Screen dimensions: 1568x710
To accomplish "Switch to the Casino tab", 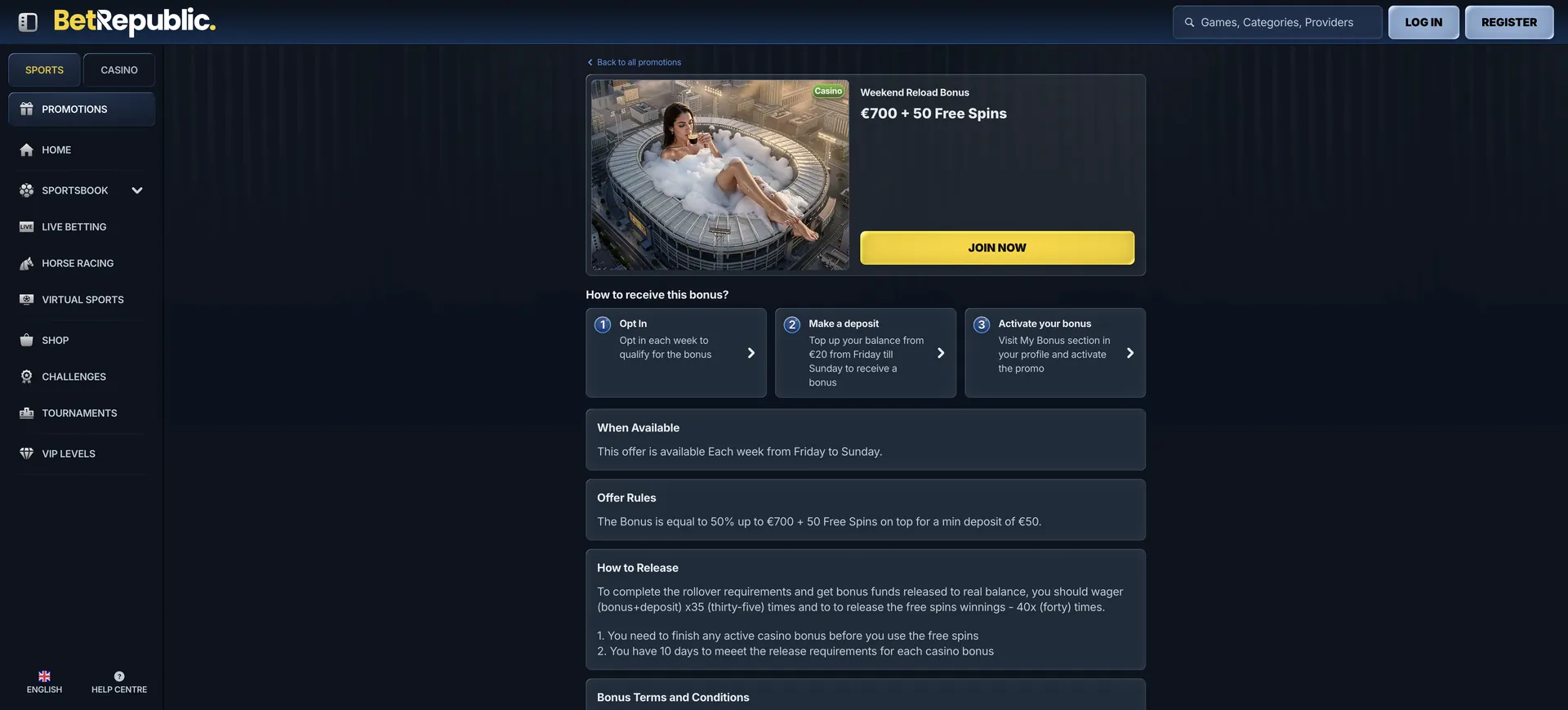I will tap(119, 70).
